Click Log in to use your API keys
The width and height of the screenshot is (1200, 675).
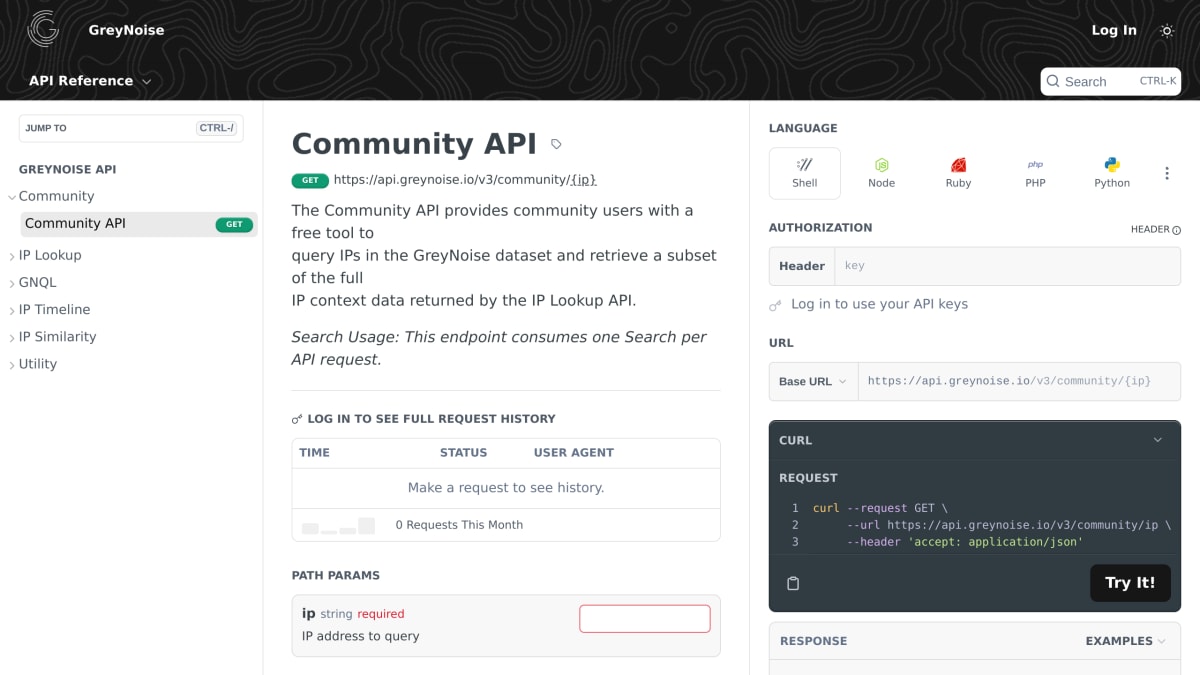(879, 304)
